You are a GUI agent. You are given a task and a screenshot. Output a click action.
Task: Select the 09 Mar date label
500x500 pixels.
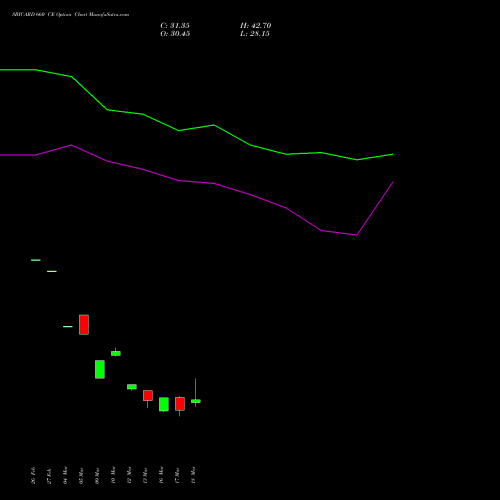click(x=97, y=475)
